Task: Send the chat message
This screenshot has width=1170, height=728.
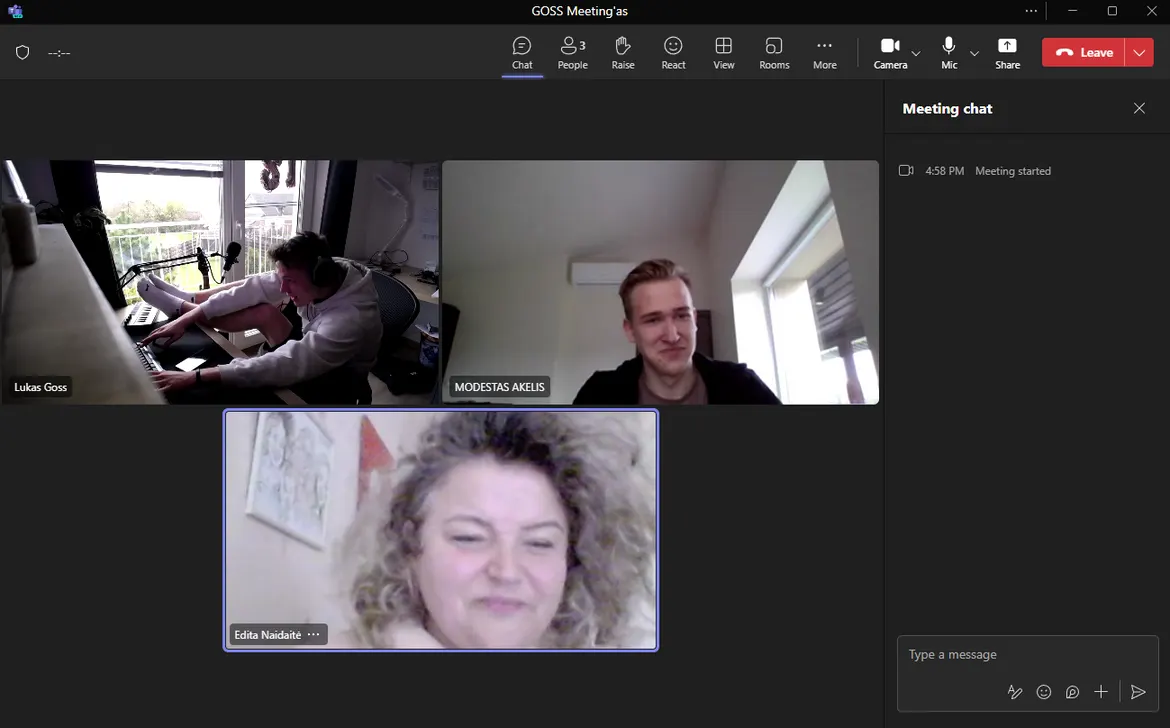Action: tap(1138, 691)
